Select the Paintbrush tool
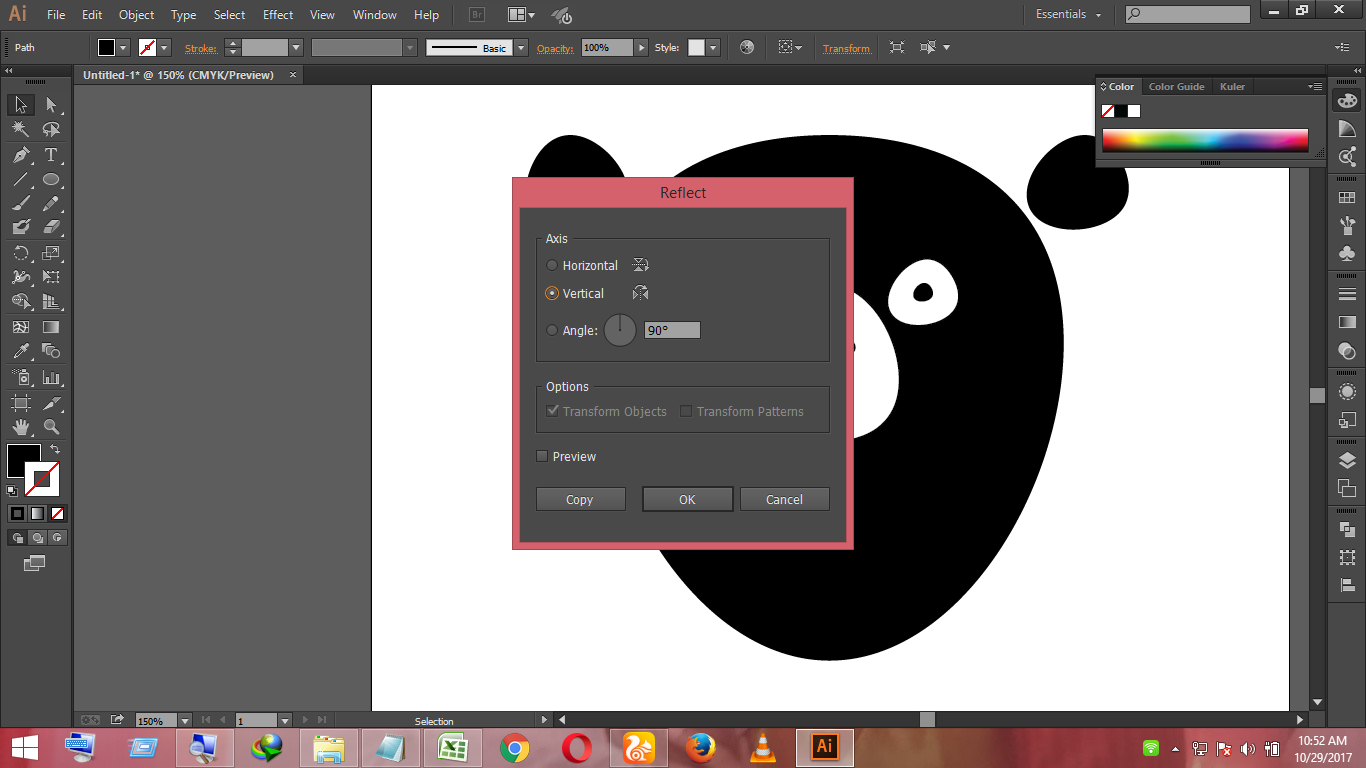1366x768 pixels. (x=21, y=203)
